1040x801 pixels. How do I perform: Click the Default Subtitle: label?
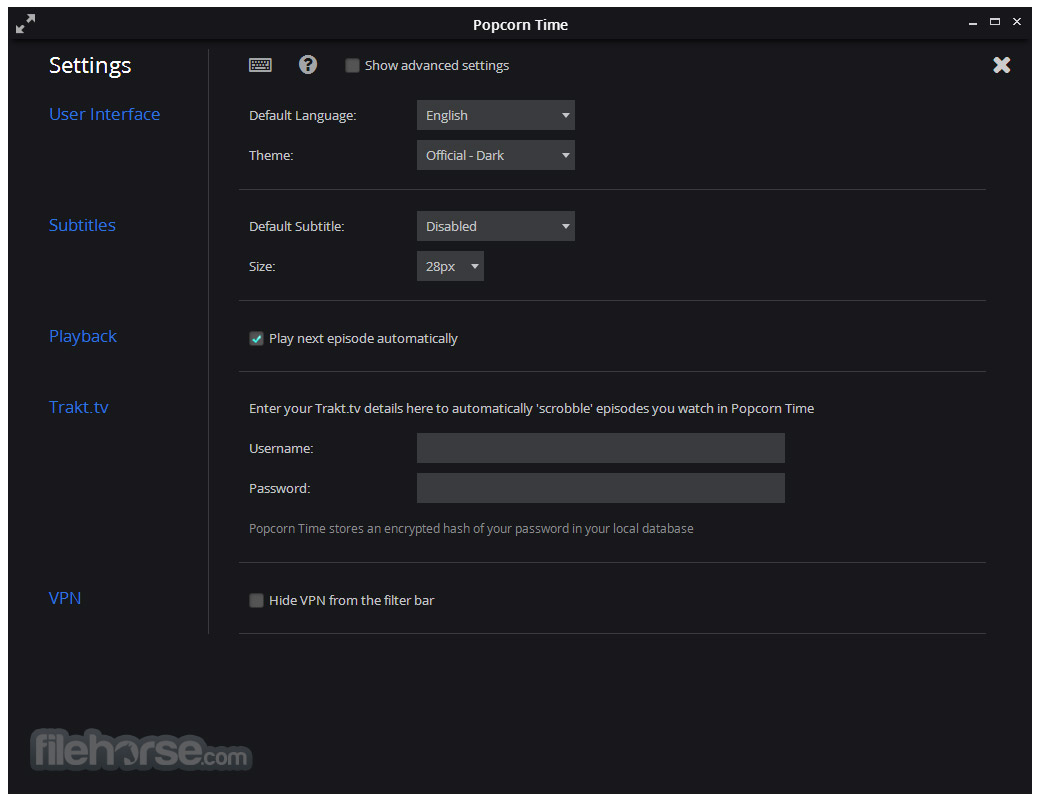point(296,226)
